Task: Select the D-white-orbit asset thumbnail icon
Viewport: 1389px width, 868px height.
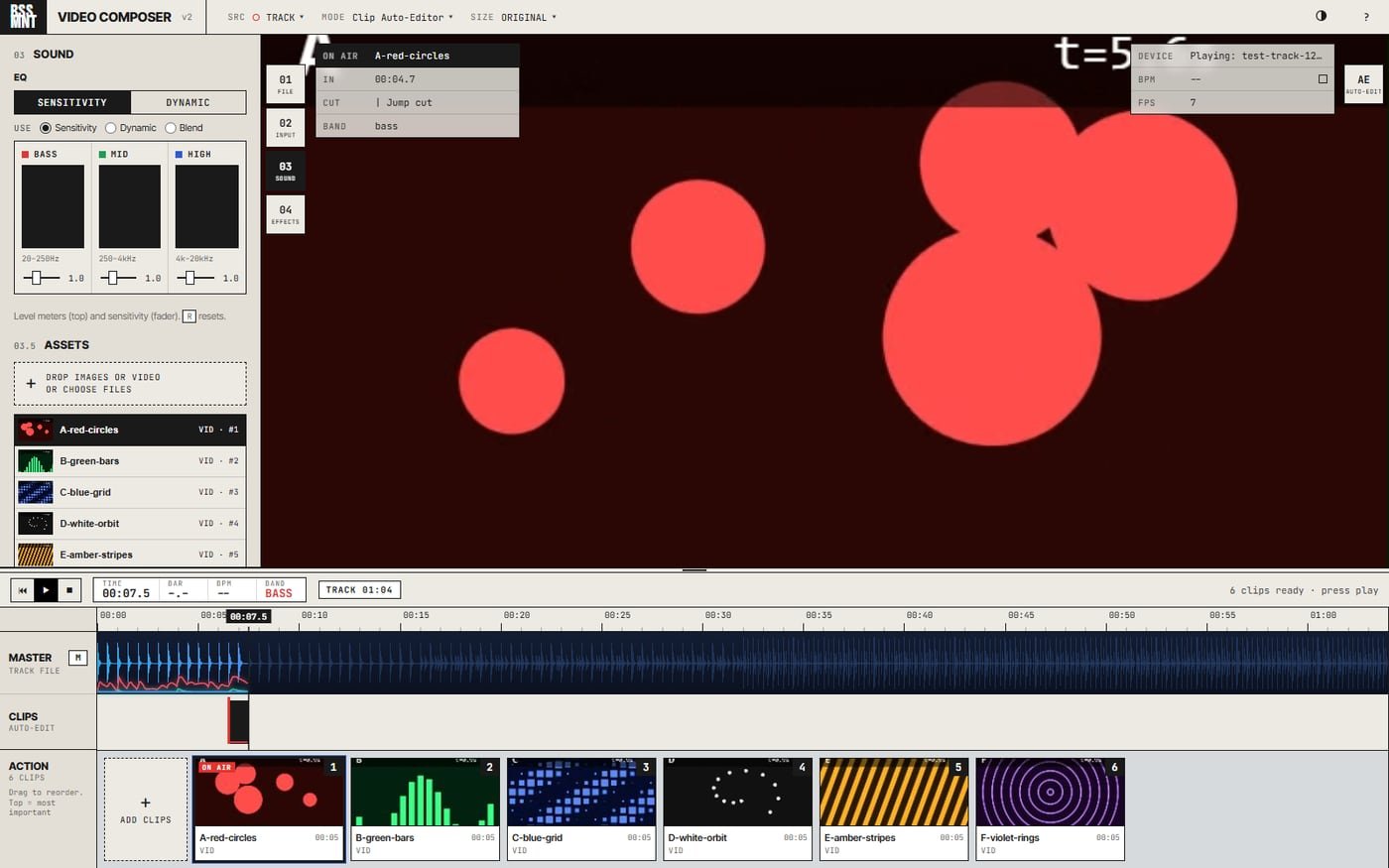Action: point(36,524)
